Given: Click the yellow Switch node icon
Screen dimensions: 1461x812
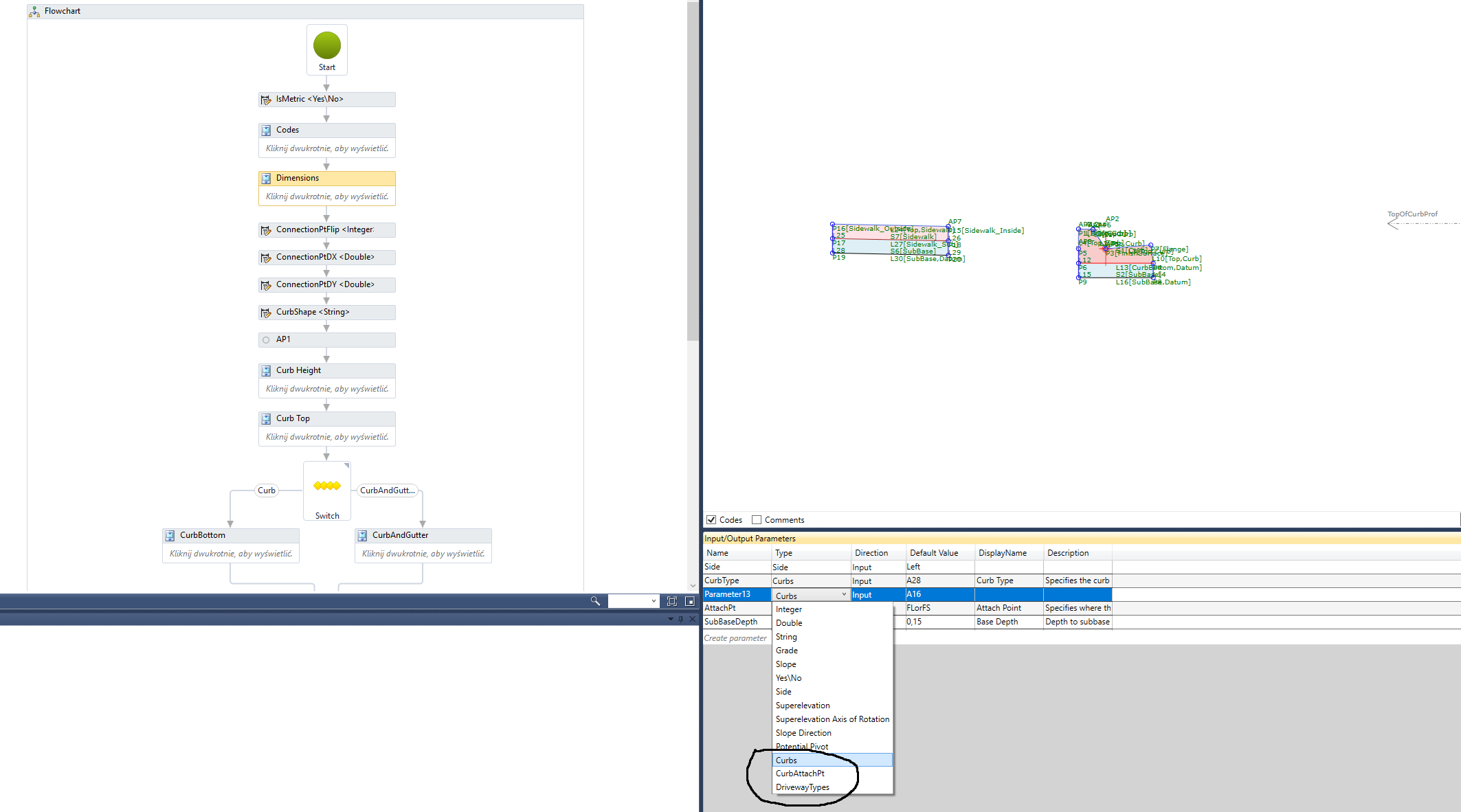Looking at the screenshot, I should (x=327, y=486).
